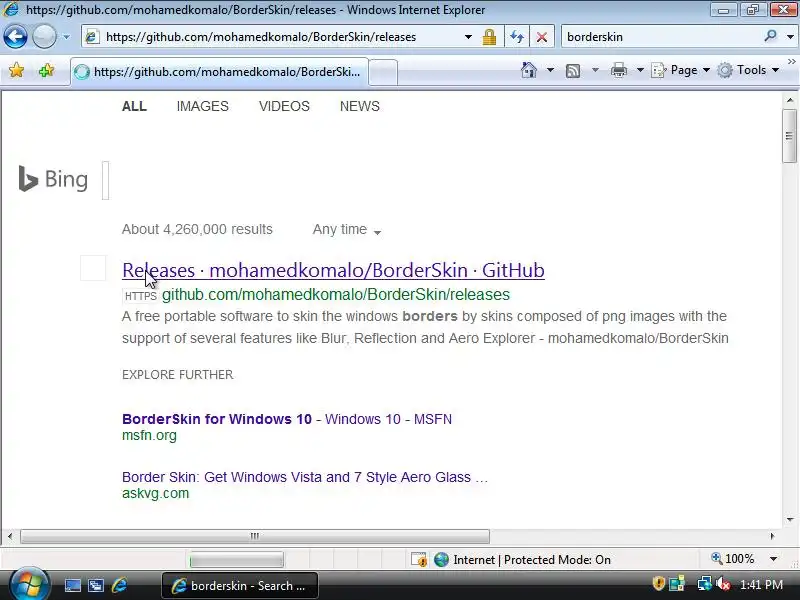
Task: Switch to NEWS results tab
Action: click(360, 106)
